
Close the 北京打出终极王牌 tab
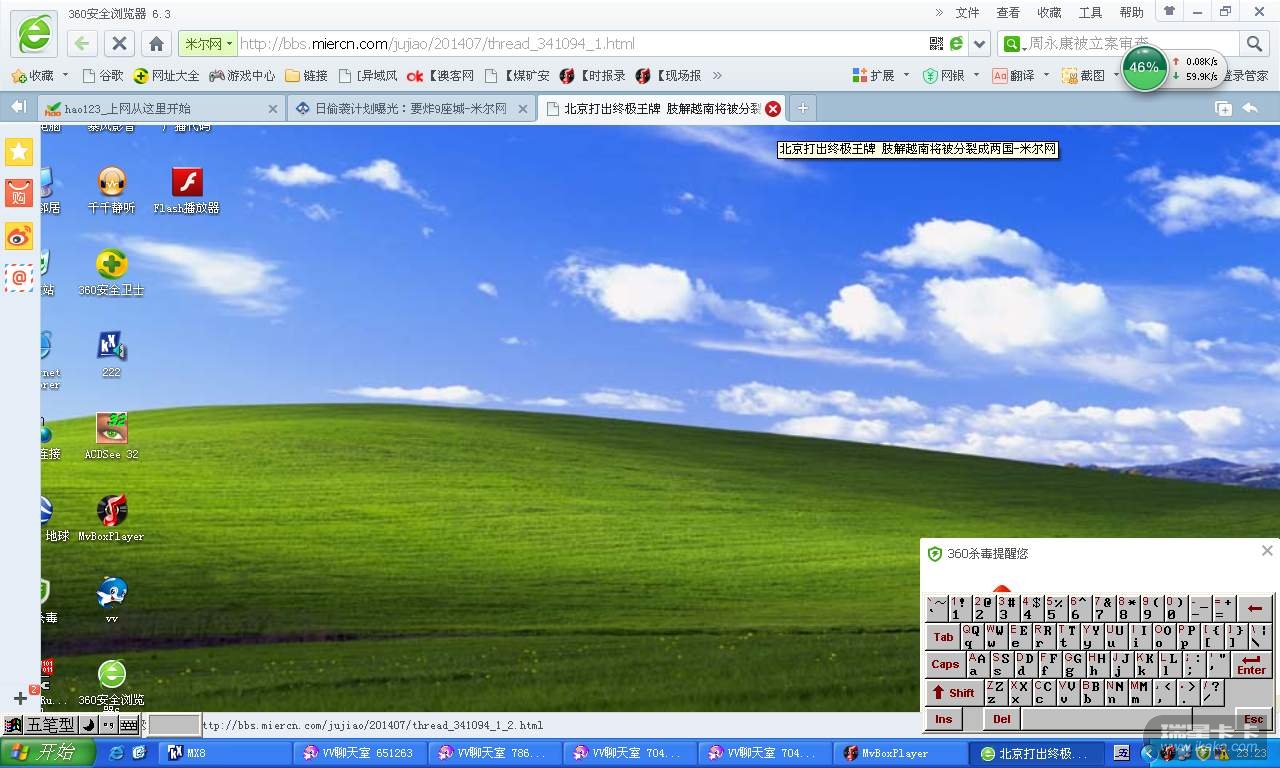[x=773, y=109]
